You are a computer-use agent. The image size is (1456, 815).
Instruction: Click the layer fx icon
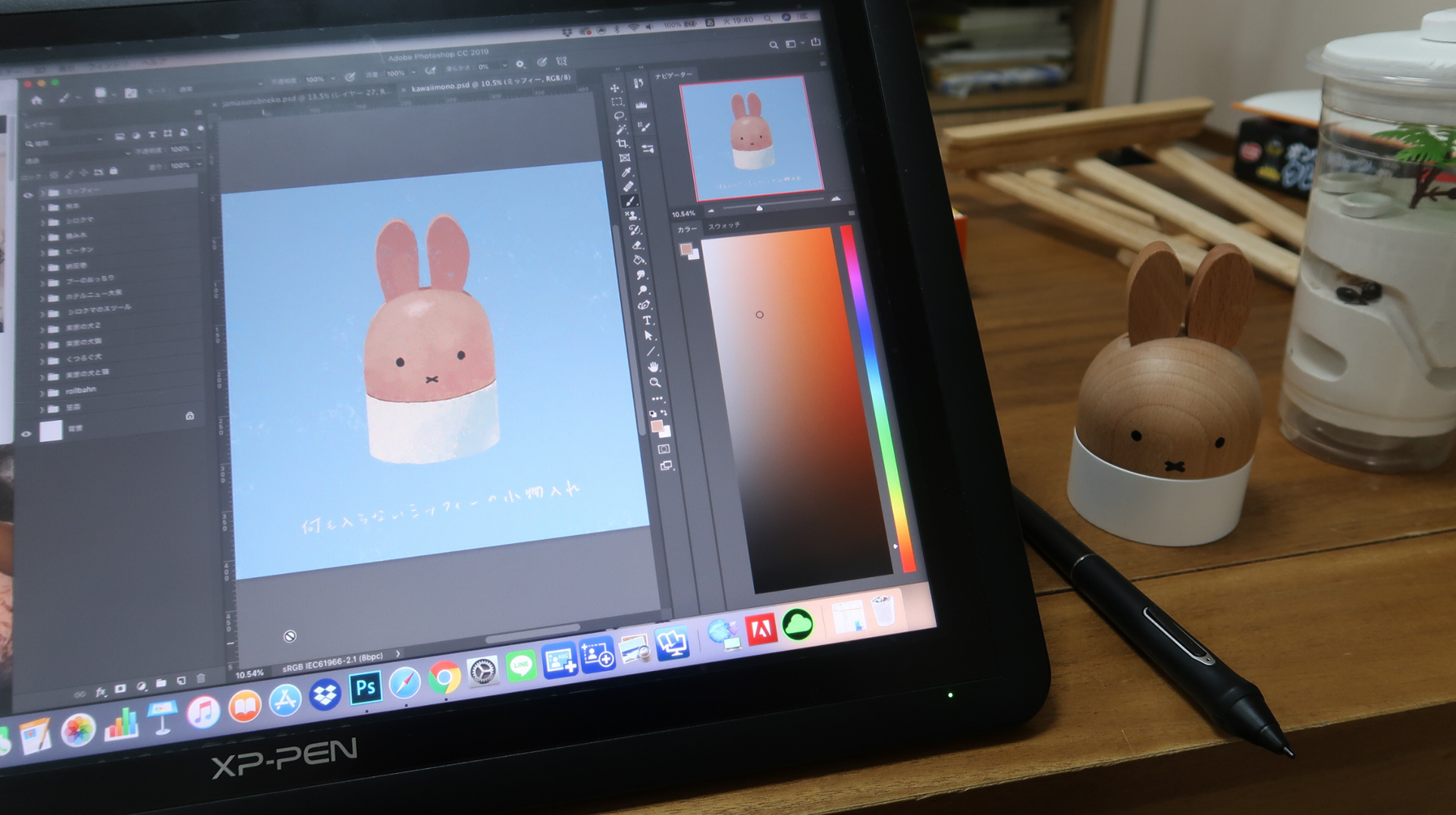(x=101, y=692)
